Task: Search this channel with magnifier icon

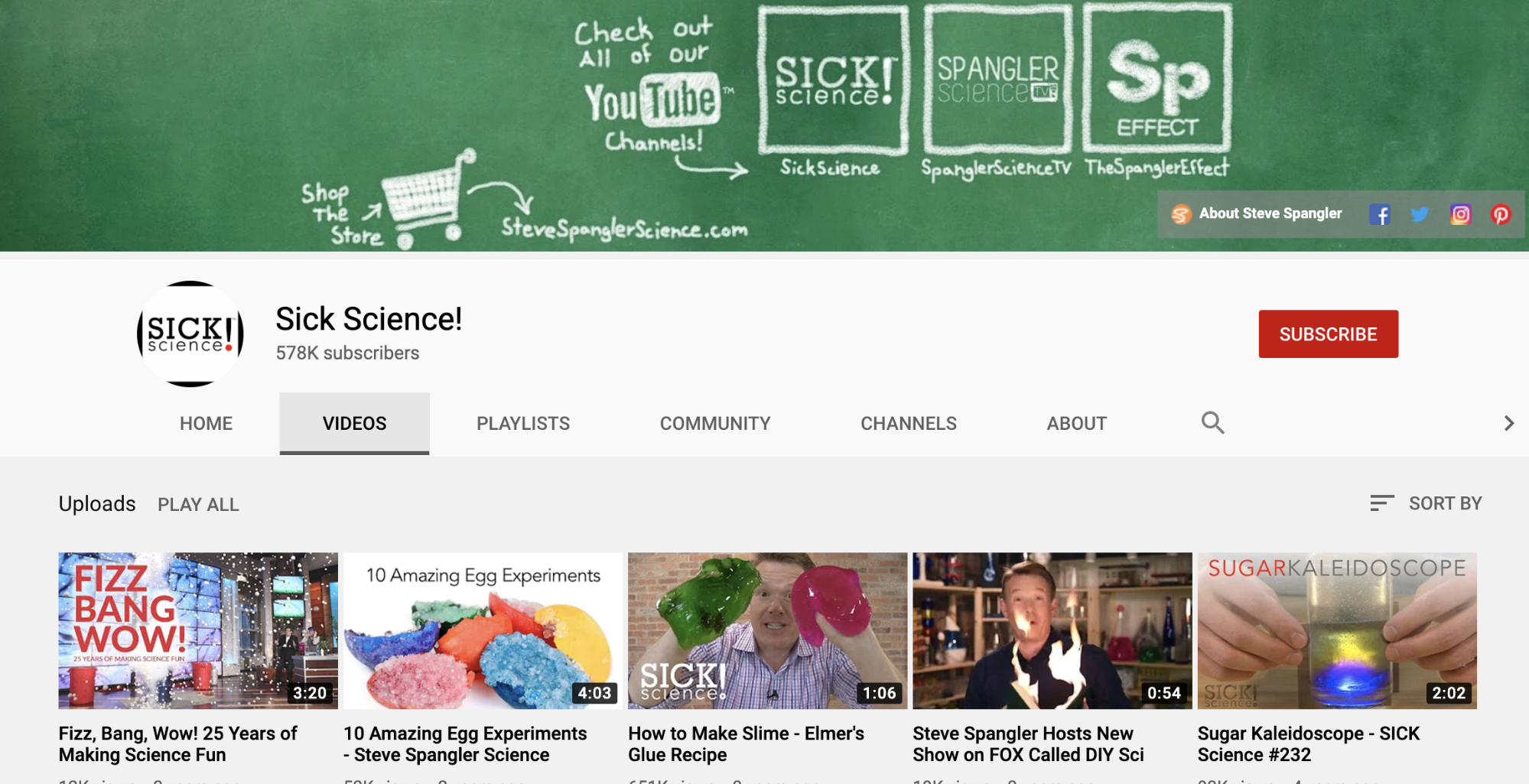Action: [x=1212, y=422]
